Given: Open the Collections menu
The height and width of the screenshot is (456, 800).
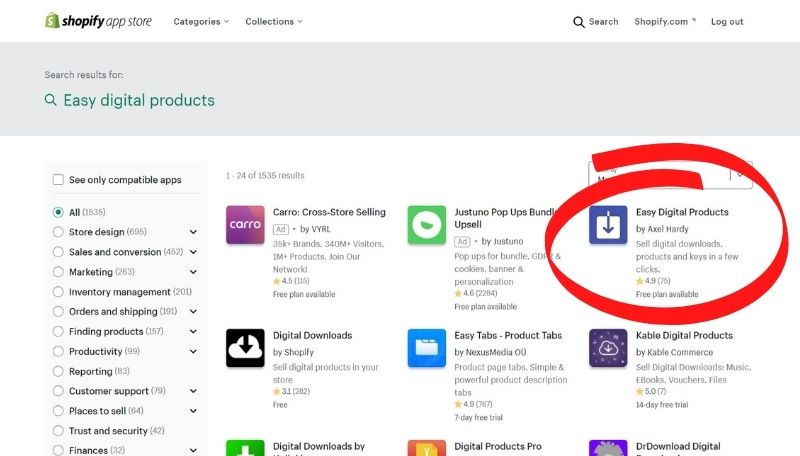Looking at the screenshot, I should point(274,21).
